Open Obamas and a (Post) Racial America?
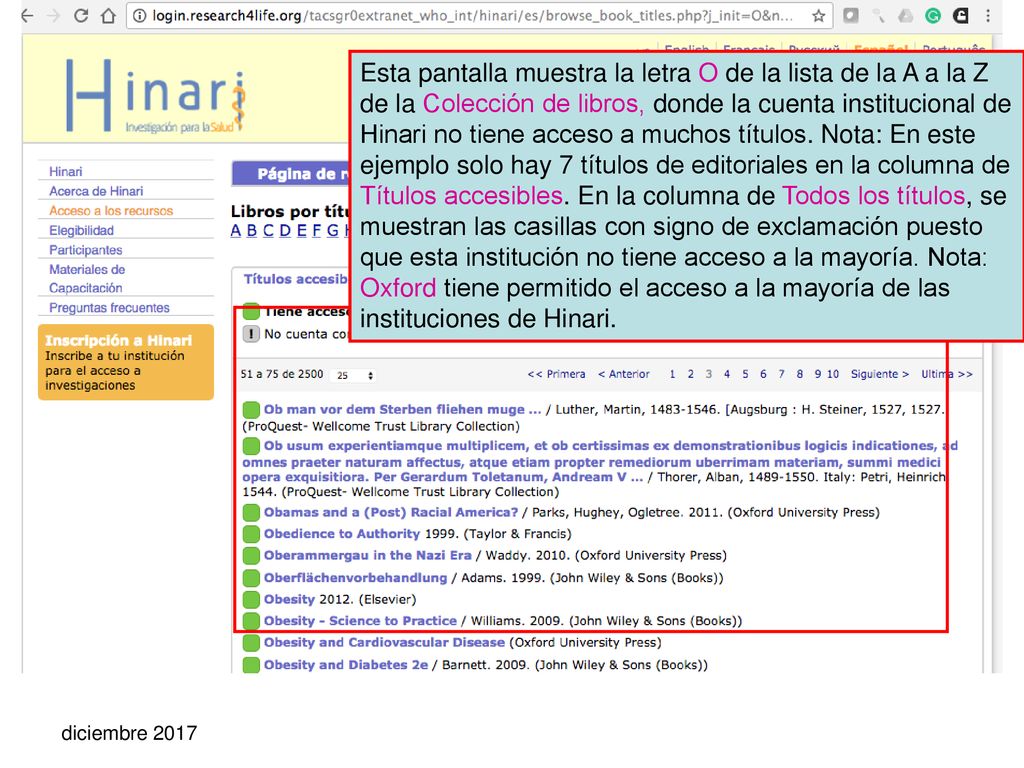1024x768 pixels. 391,513
